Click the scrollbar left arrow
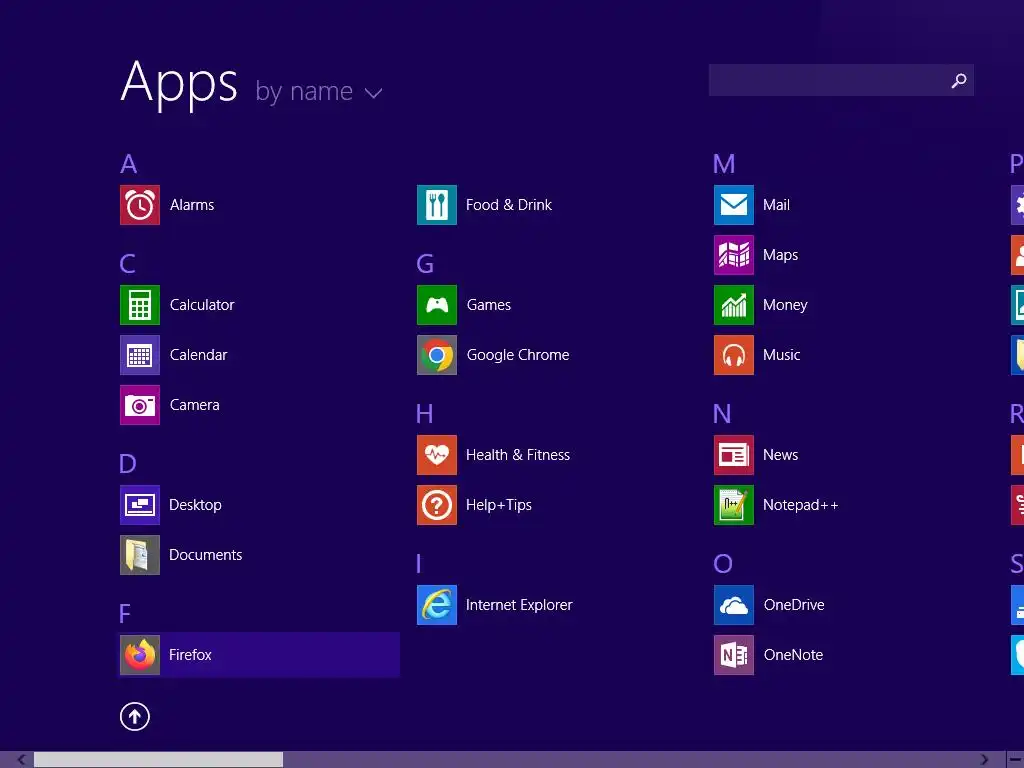 click(22, 760)
